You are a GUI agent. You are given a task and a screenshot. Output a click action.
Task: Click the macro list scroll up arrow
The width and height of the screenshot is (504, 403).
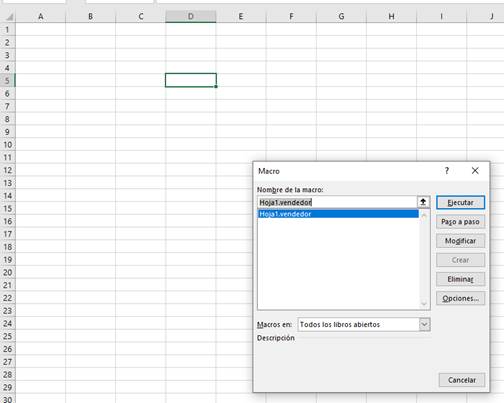(x=424, y=216)
